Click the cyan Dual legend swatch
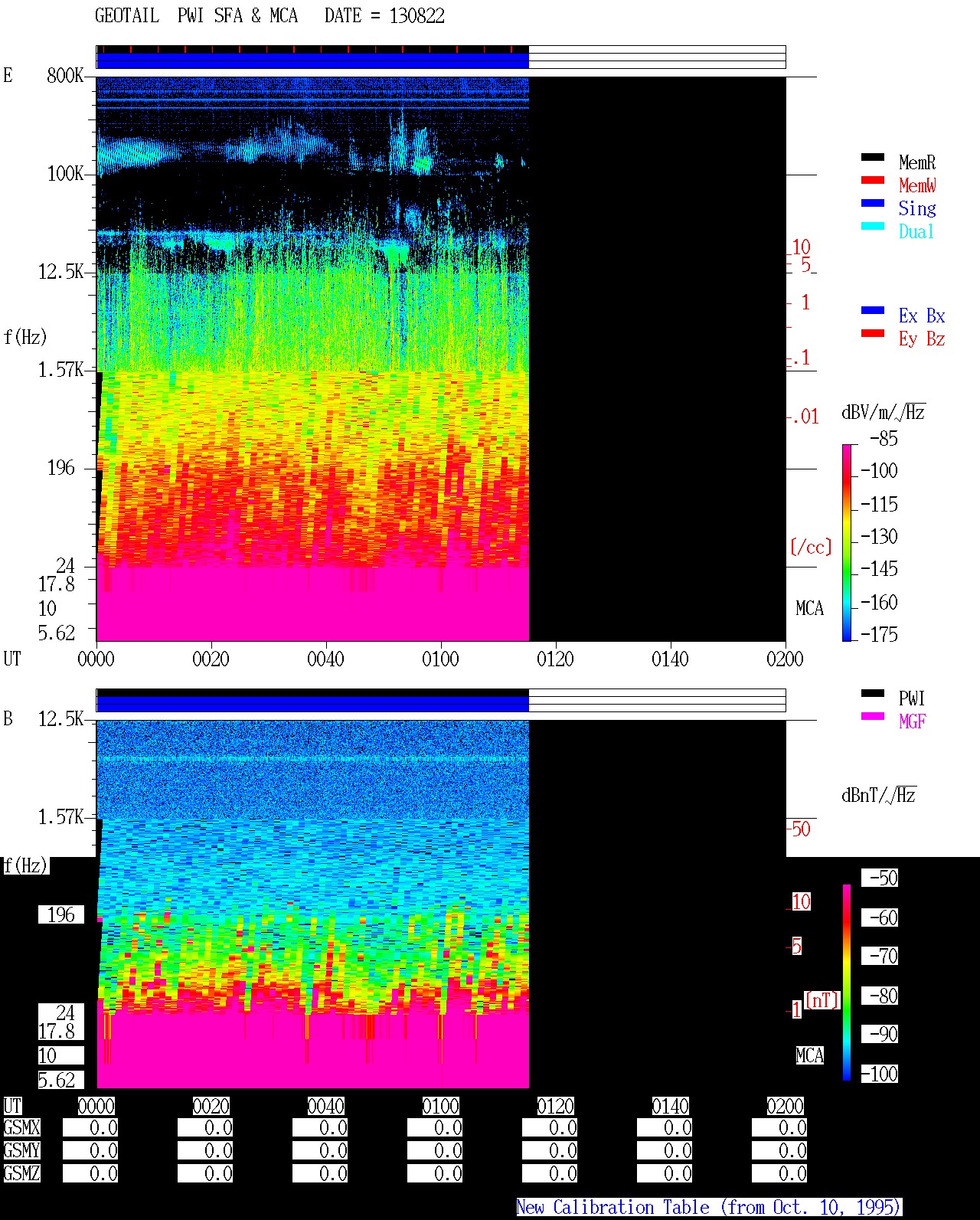 [x=873, y=226]
